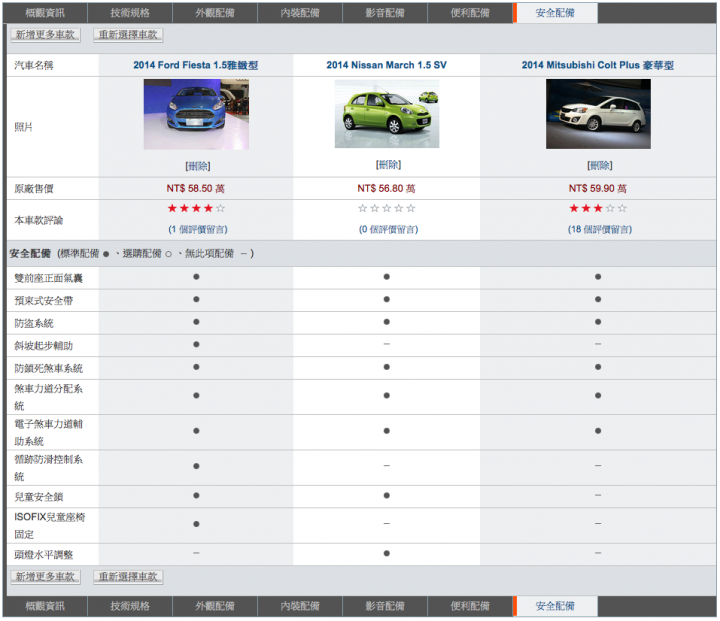Click the 煞車力道分配系統 row label
720x621 pixels.
tap(48, 397)
